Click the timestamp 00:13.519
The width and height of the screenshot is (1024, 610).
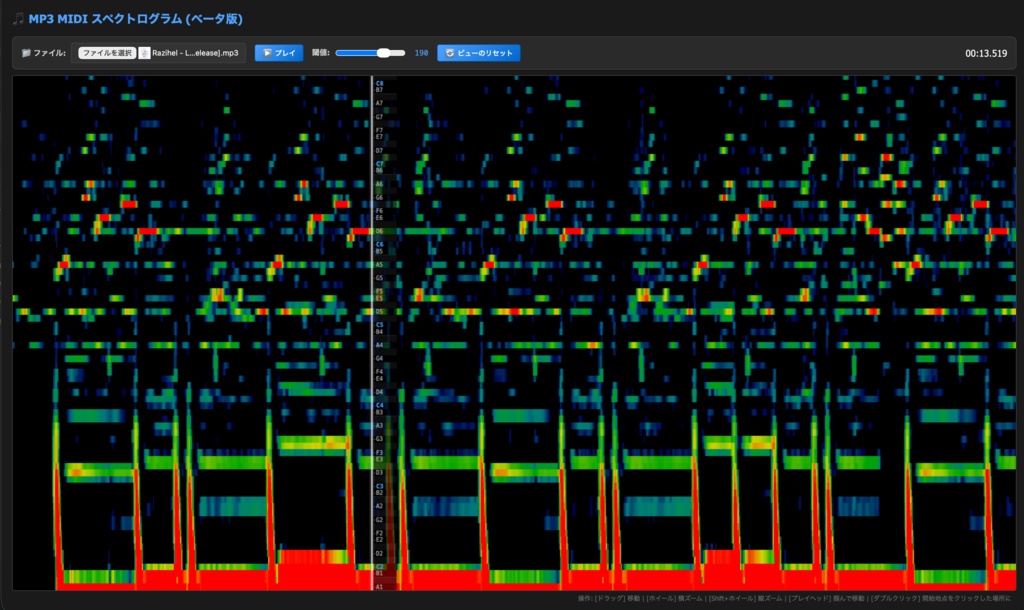[986, 54]
